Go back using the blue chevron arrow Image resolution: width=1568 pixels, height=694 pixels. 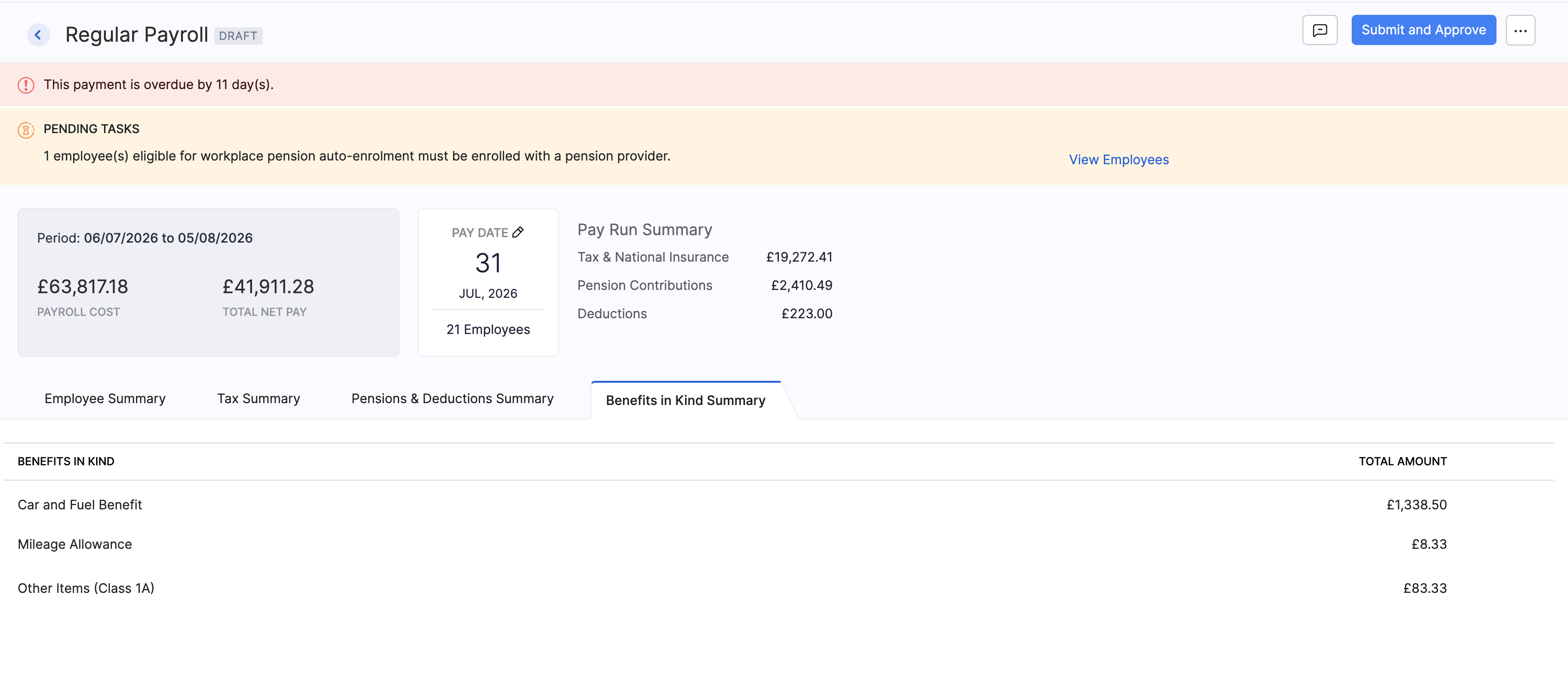click(38, 35)
